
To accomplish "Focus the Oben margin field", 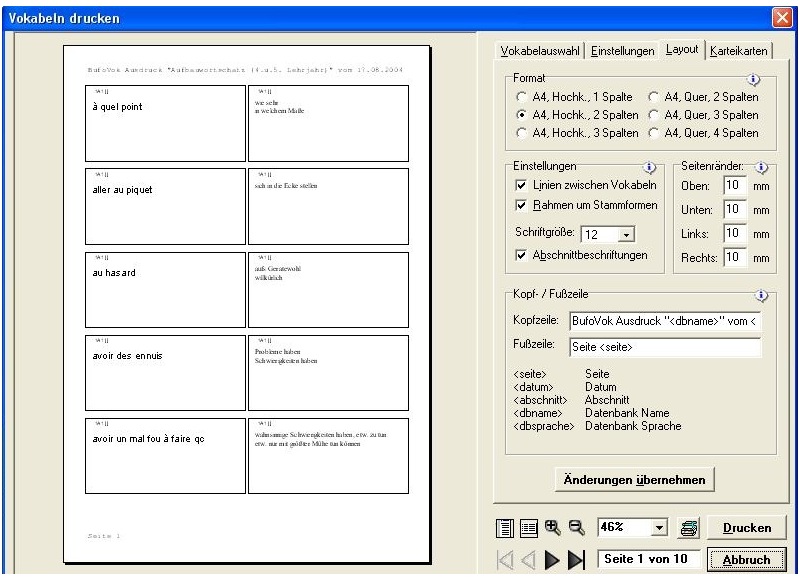I will (x=735, y=185).
